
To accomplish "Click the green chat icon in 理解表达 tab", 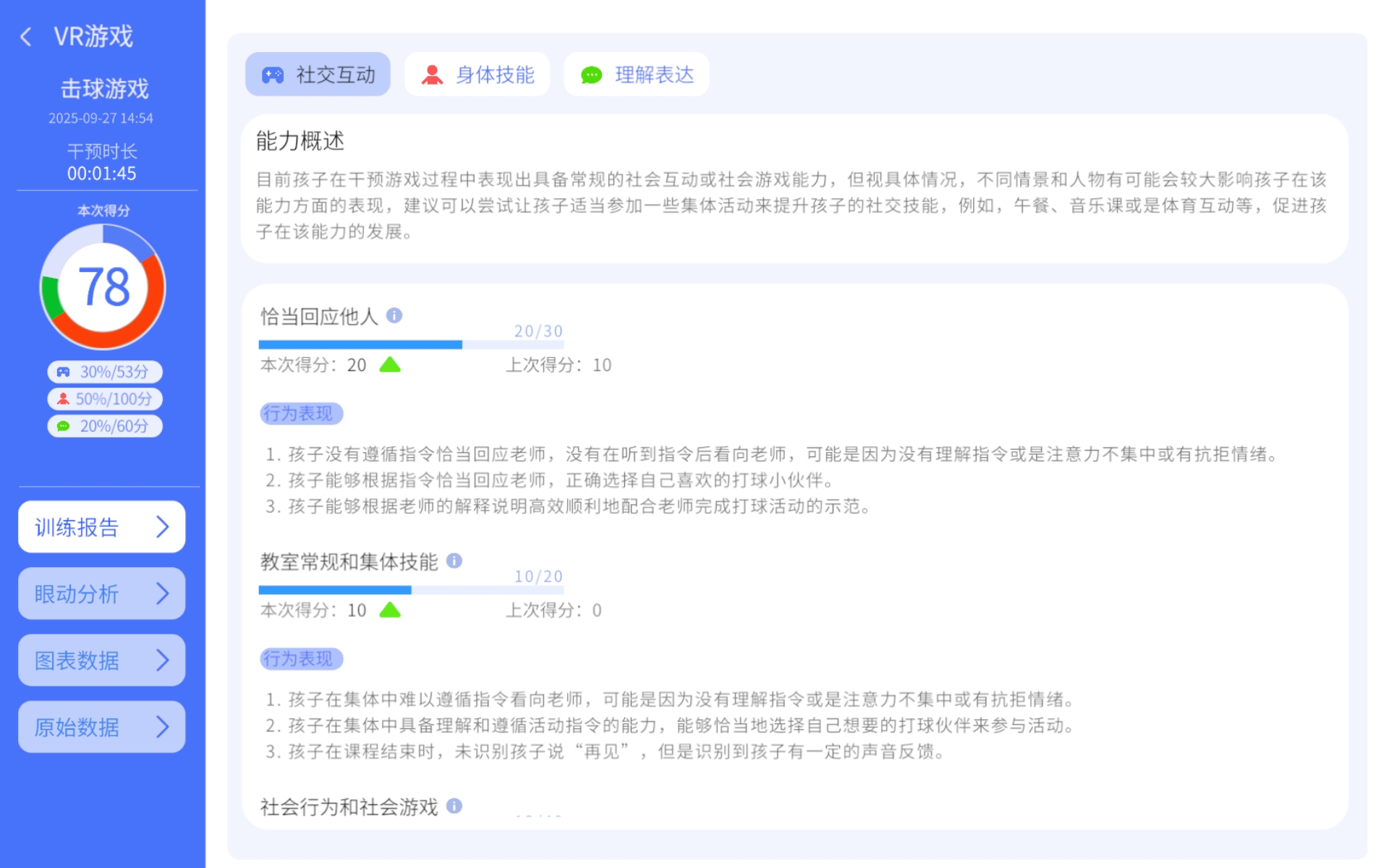I will 592,74.
